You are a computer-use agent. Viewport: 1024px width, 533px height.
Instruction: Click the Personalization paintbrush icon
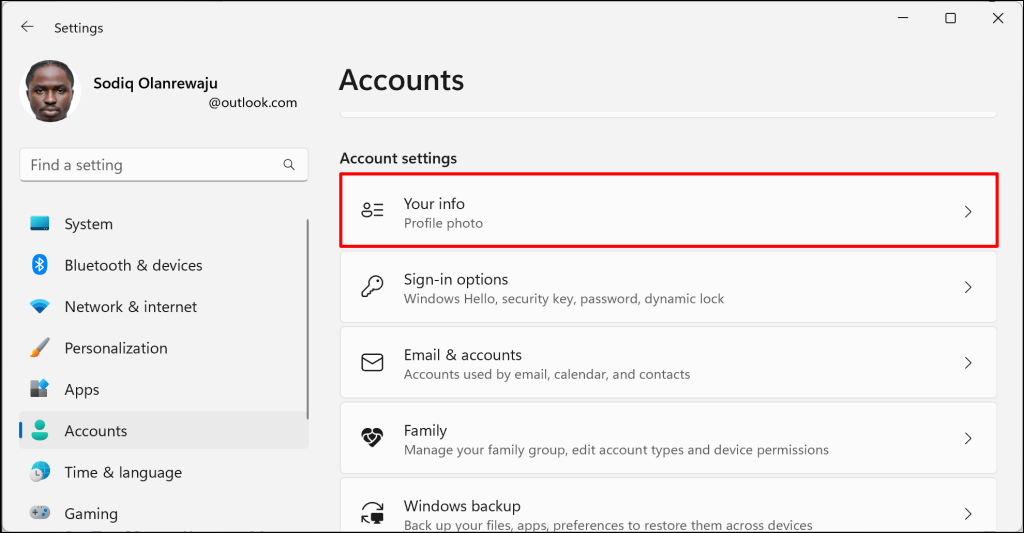pos(40,348)
